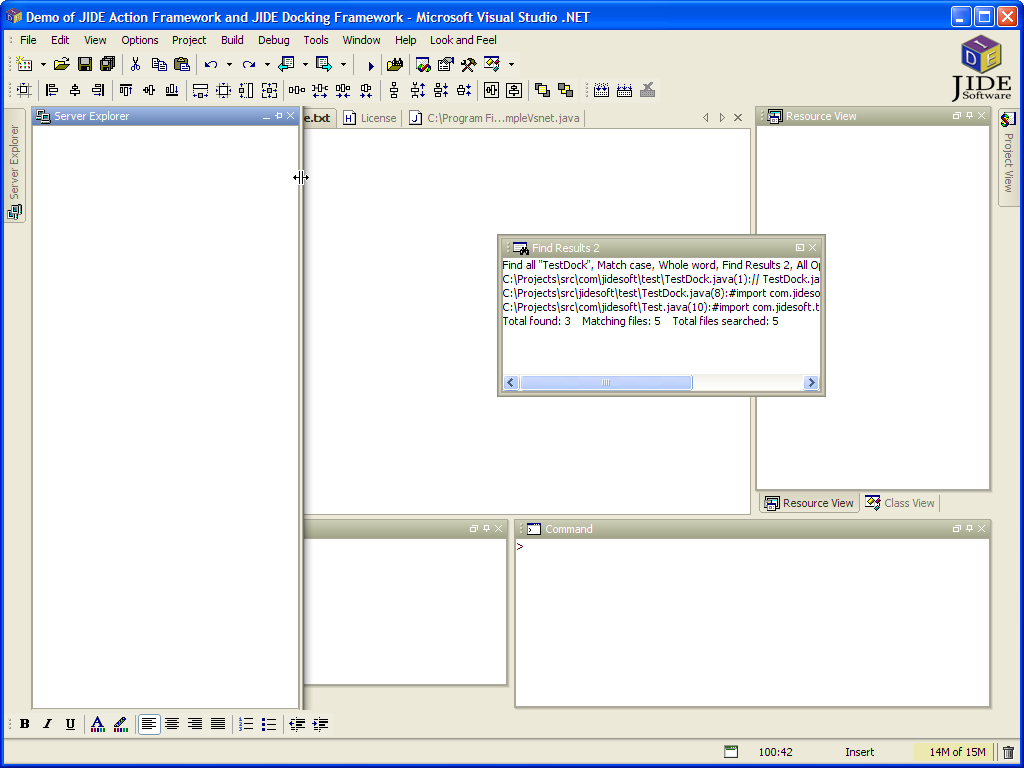1024x768 pixels.
Task: Open the Navigate Forward dropdown arrow
Action: [x=343, y=64]
